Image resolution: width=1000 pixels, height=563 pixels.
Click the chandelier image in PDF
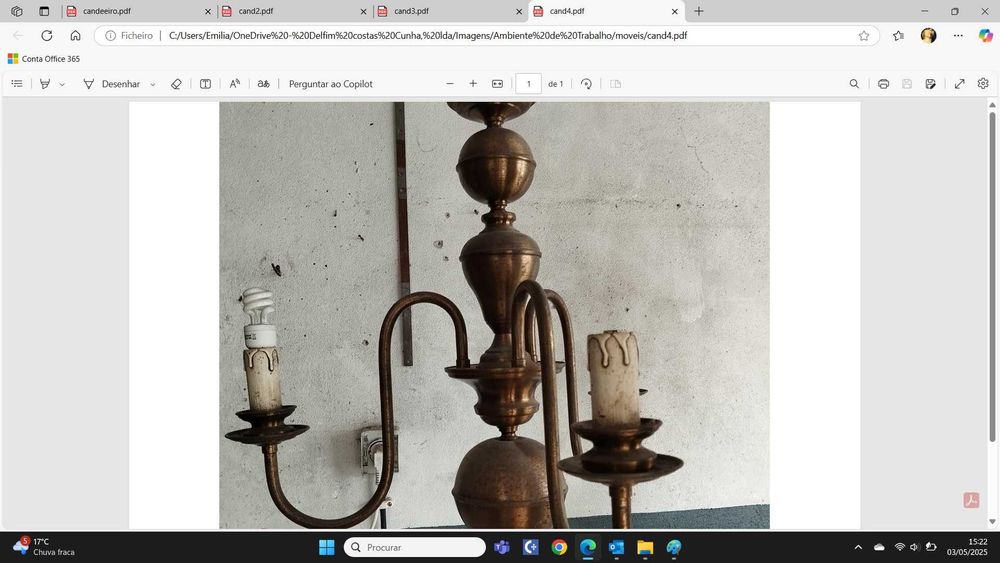[494, 315]
